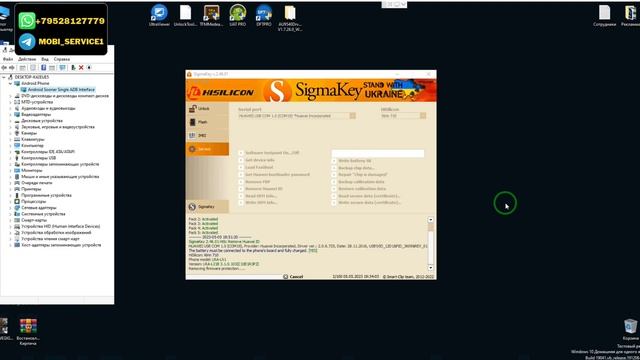
Task: Open the Справка menu in Device Manager
Action: pos(62,59)
